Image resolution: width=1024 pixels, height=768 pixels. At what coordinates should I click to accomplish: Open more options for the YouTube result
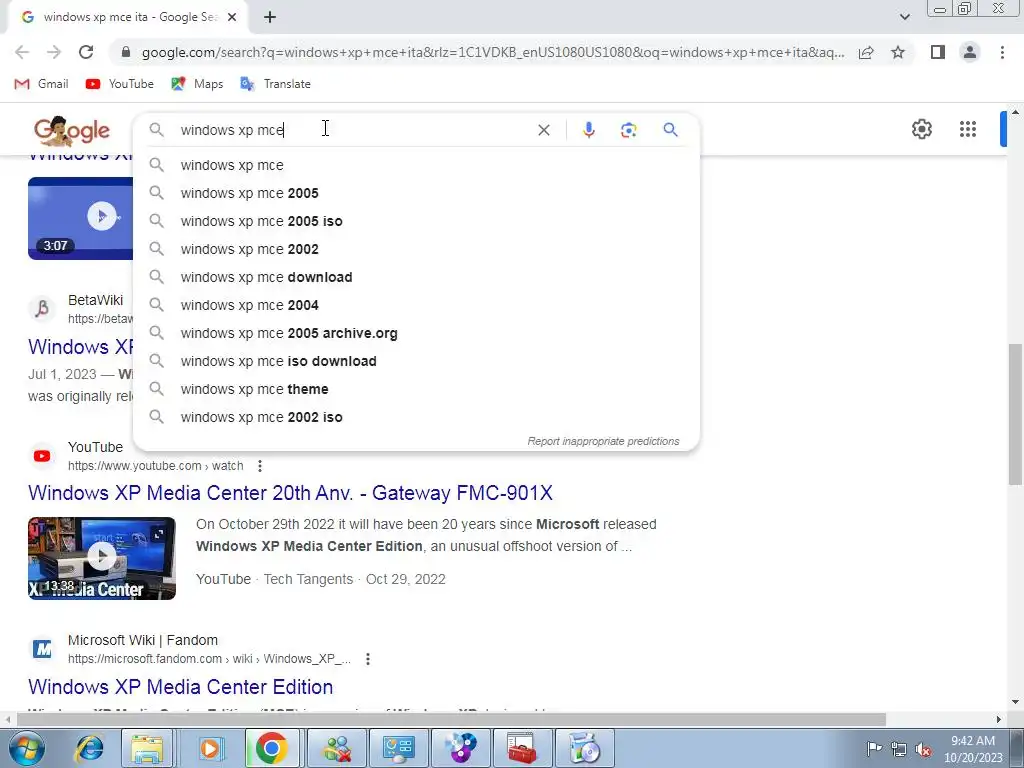coord(260,466)
